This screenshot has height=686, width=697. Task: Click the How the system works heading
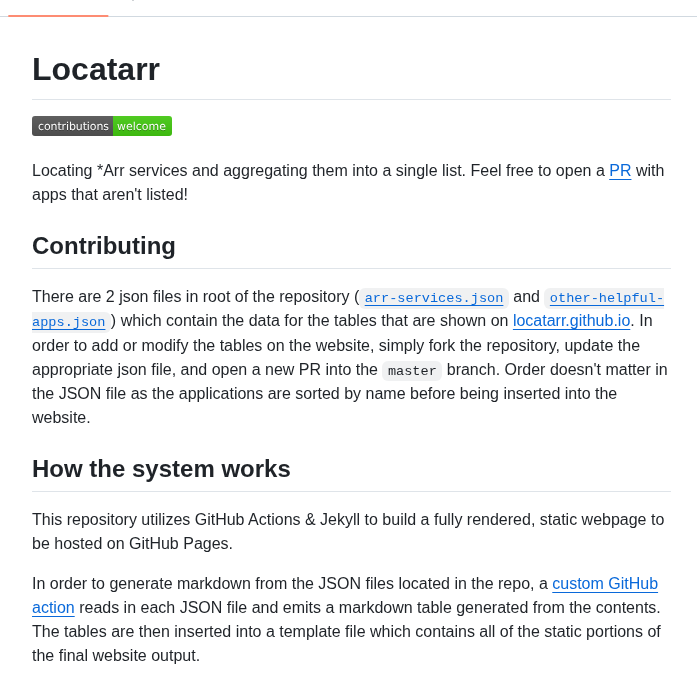point(161,469)
